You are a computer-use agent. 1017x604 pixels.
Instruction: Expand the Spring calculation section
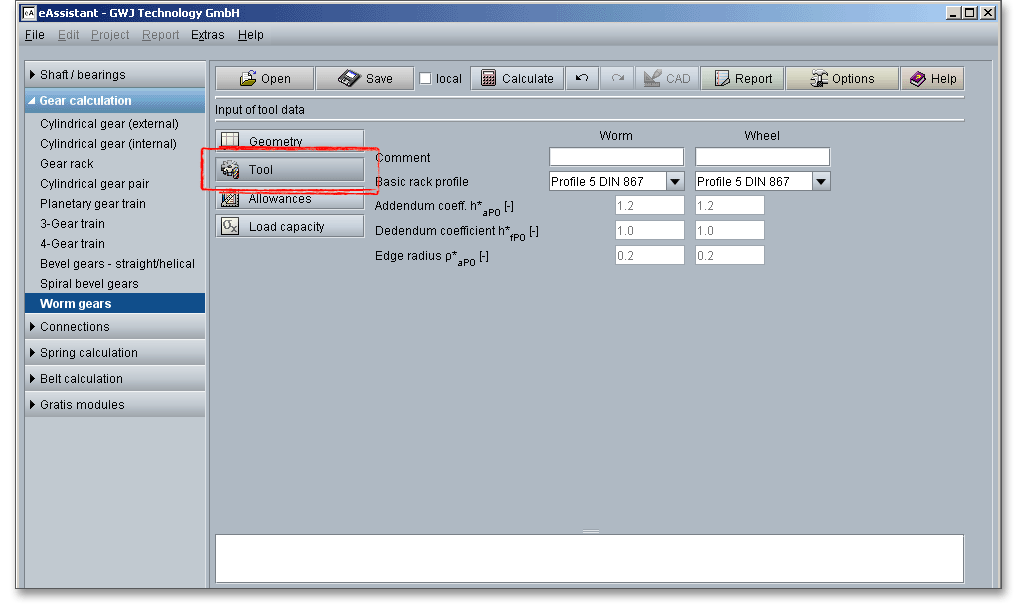pos(115,353)
